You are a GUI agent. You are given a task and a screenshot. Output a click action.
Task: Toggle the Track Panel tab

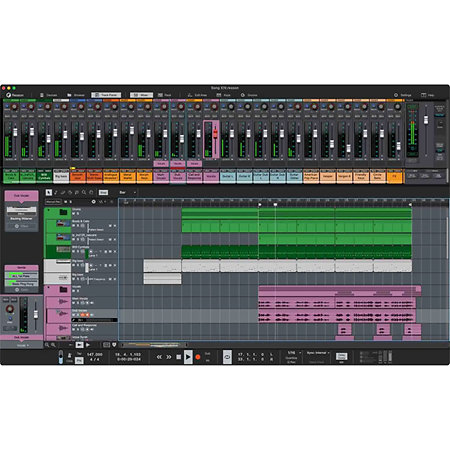coord(106,95)
